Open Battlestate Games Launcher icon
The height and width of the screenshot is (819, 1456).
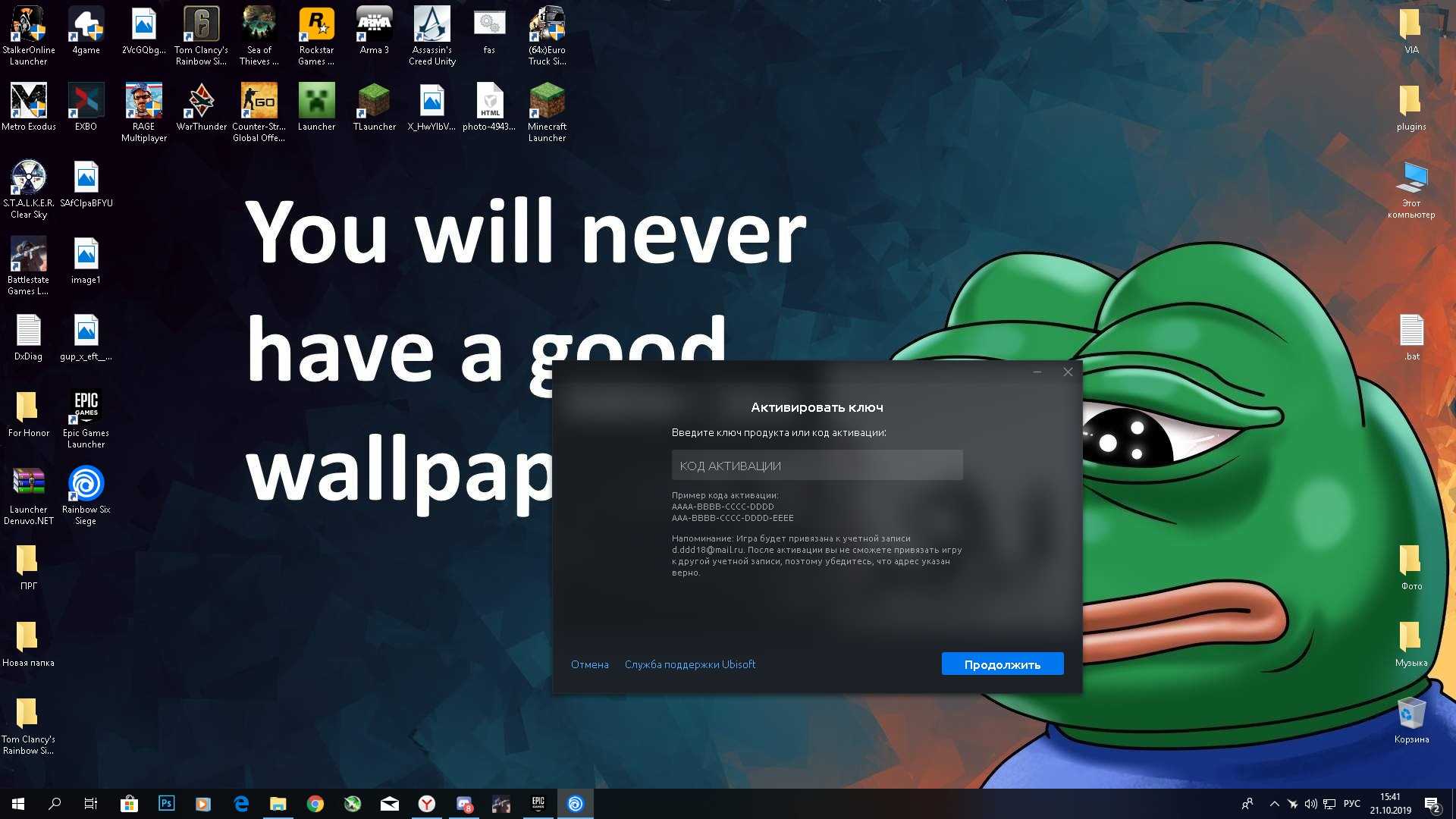29,265
